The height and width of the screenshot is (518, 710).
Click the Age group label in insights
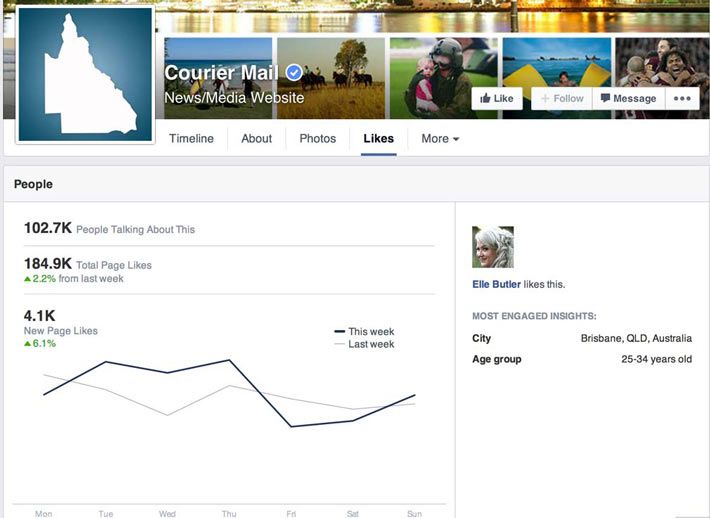pyautogui.click(x=497, y=359)
